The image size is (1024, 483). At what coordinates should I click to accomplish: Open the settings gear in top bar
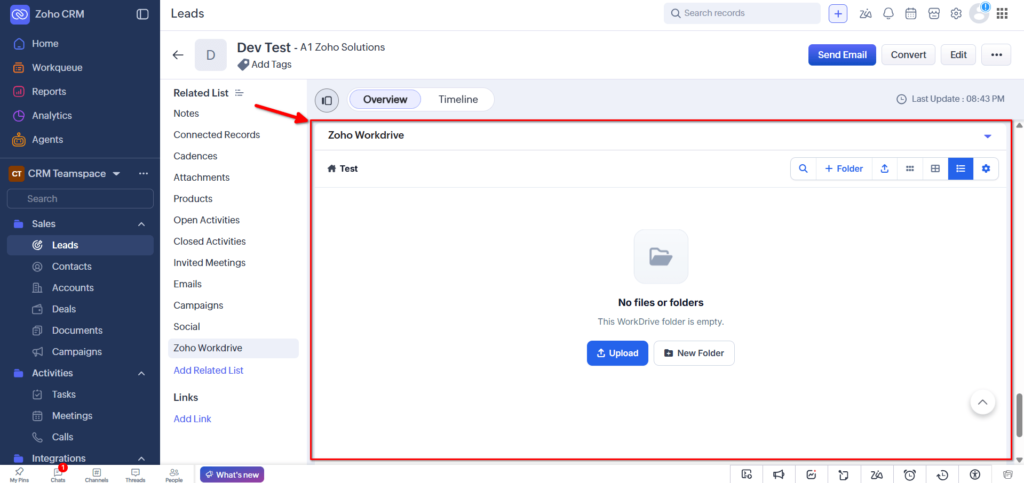coord(956,14)
